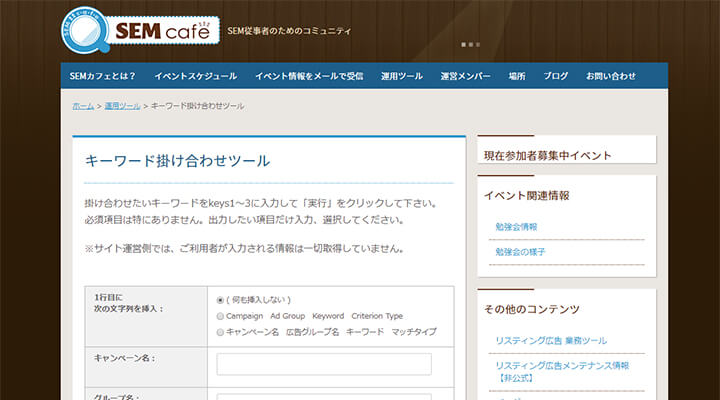Screen dimensions: 720x400
Task: Click 'お問い合わせ' in the navigation bar
Action: [610, 76]
